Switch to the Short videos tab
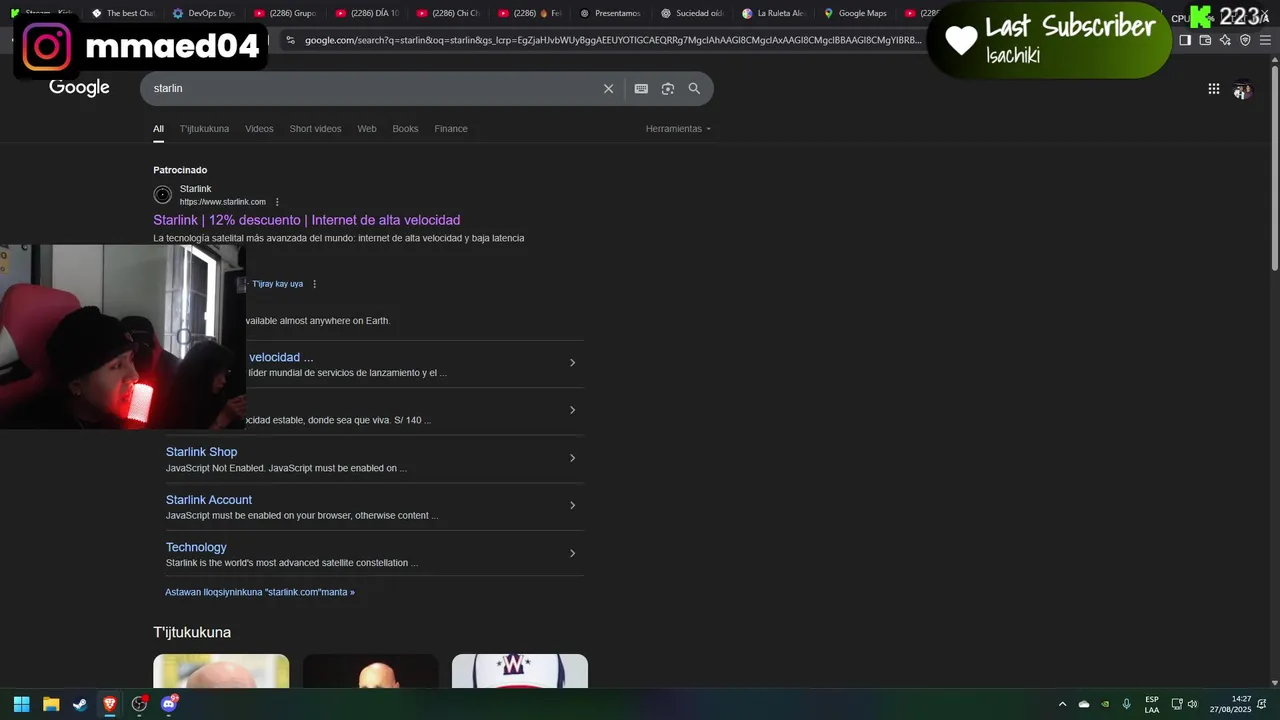 (315, 129)
